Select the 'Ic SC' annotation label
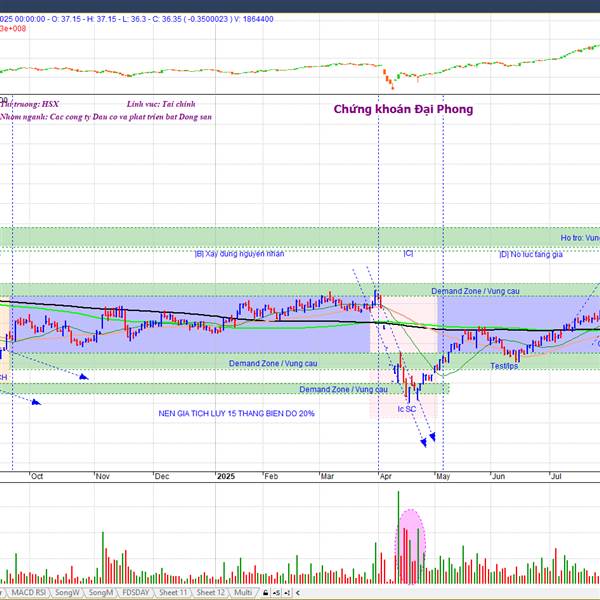The image size is (600, 600). coord(406,409)
